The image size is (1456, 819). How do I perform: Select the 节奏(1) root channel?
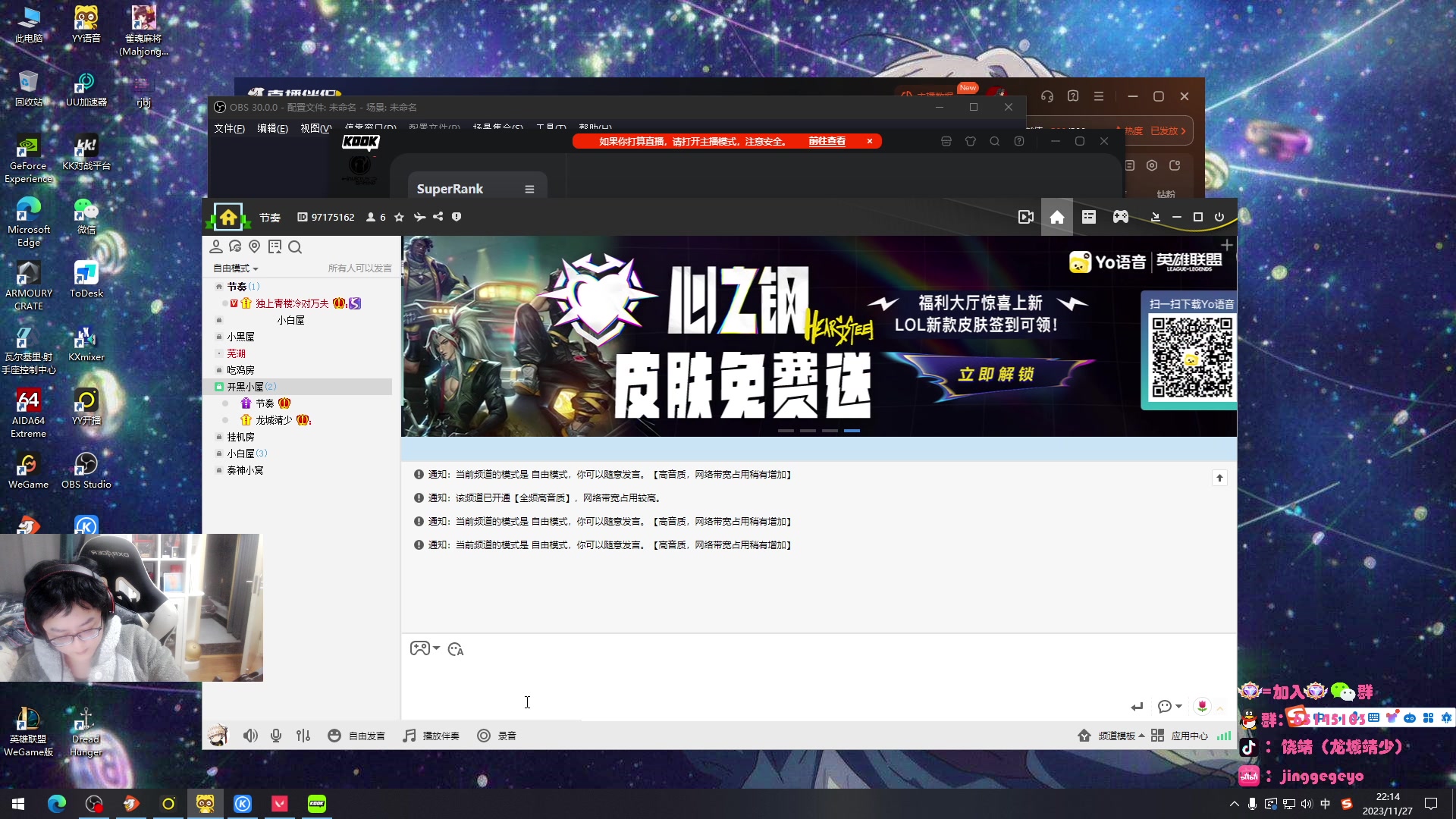tap(243, 287)
